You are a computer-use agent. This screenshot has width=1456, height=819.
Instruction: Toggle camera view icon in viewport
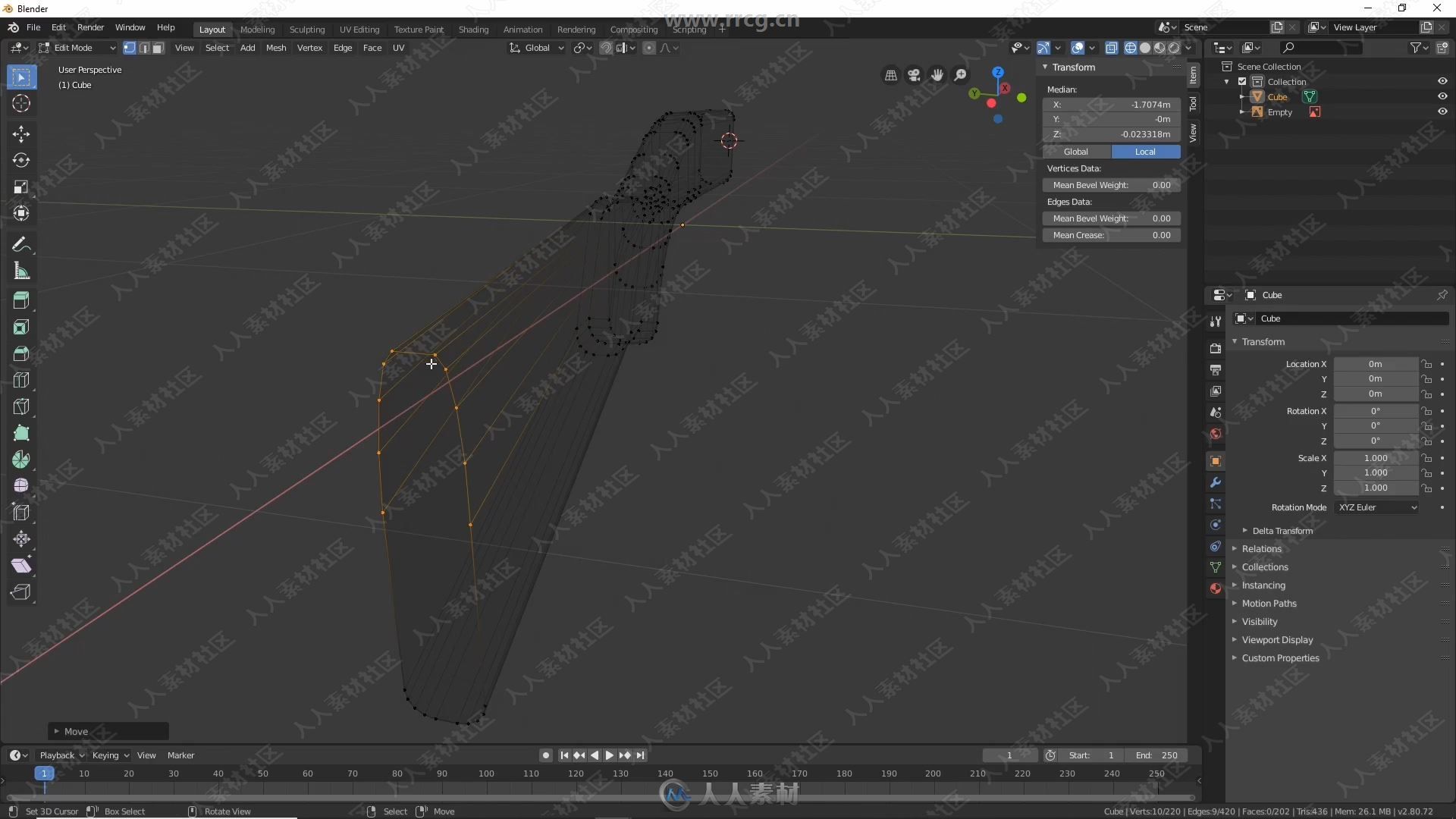coord(914,75)
